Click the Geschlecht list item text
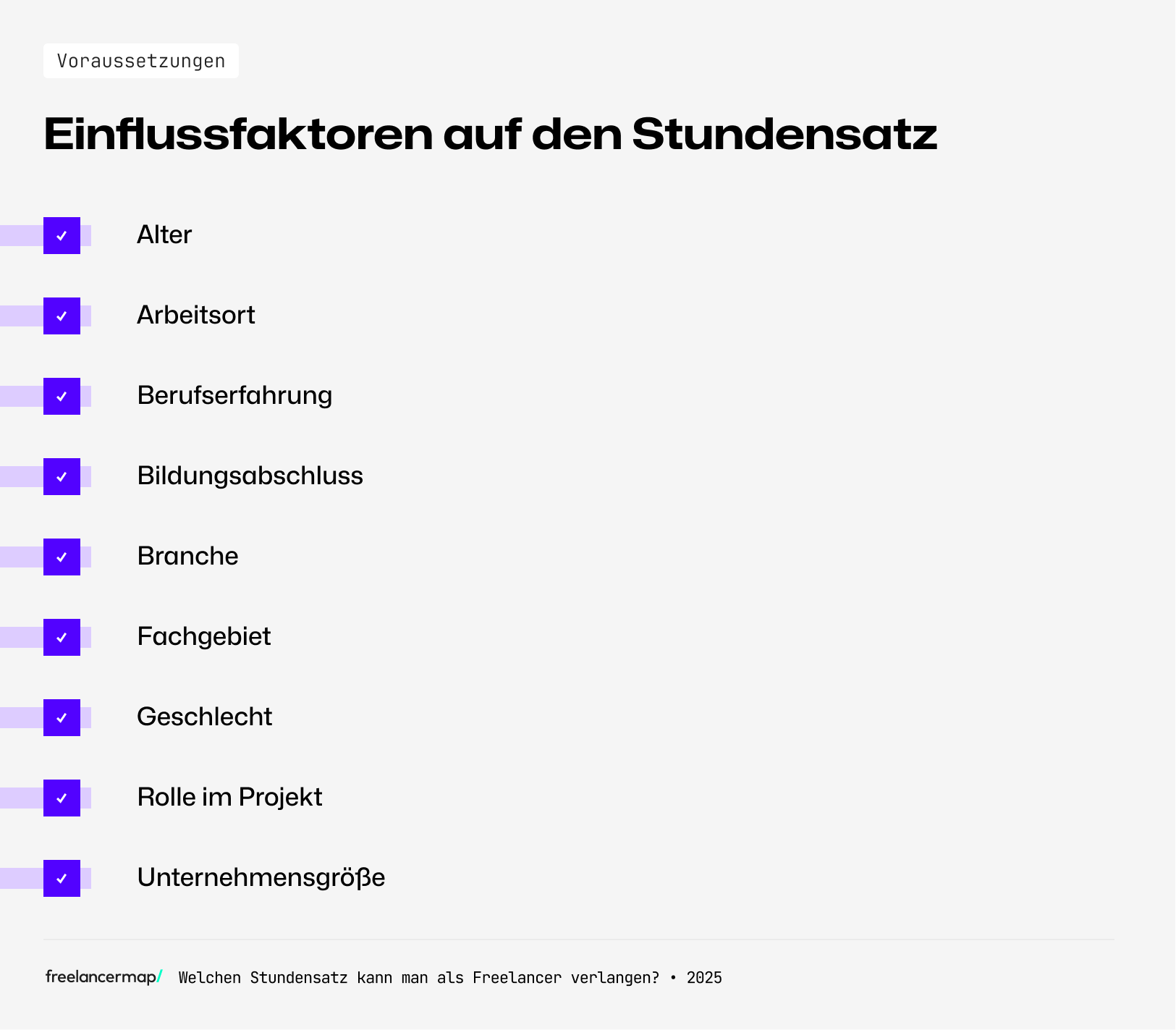Screen dimensions: 1176x1030 (205, 717)
